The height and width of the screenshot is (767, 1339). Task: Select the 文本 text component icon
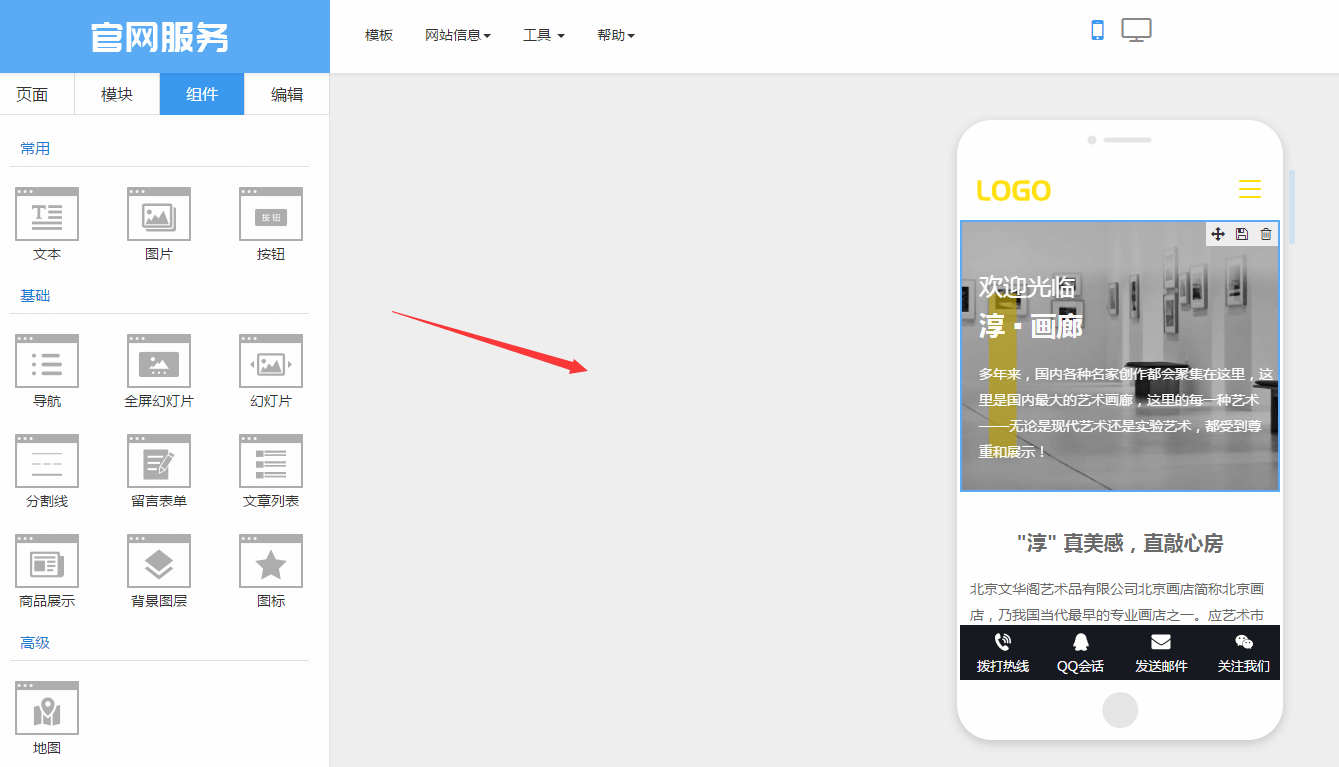(47, 214)
